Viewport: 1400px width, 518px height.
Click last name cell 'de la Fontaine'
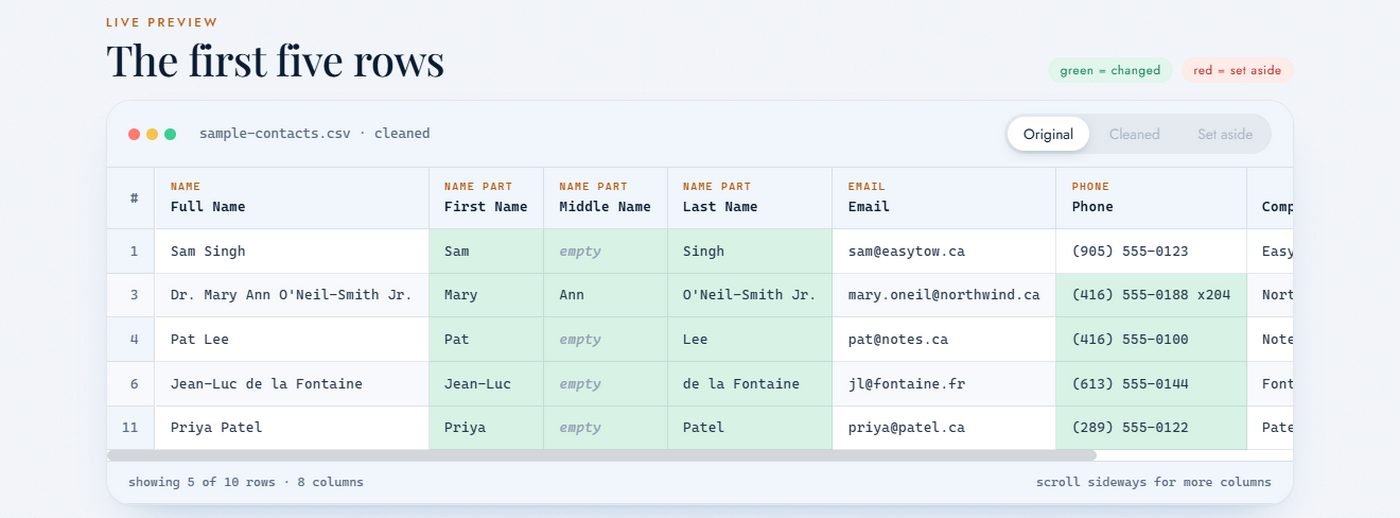(750, 383)
